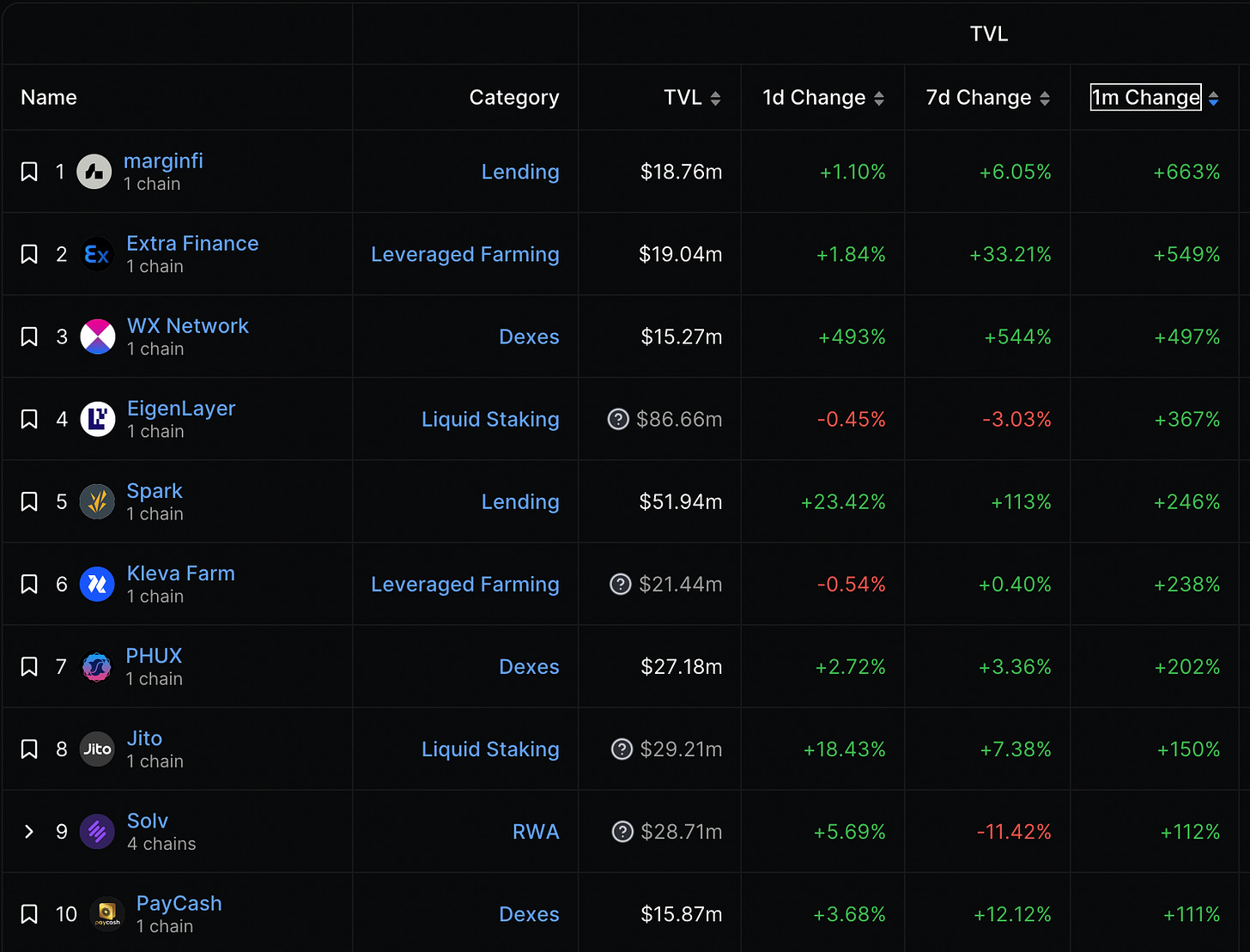Sort by 1d Change arrows
The height and width of the screenshot is (952, 1250).
[879, 99]
